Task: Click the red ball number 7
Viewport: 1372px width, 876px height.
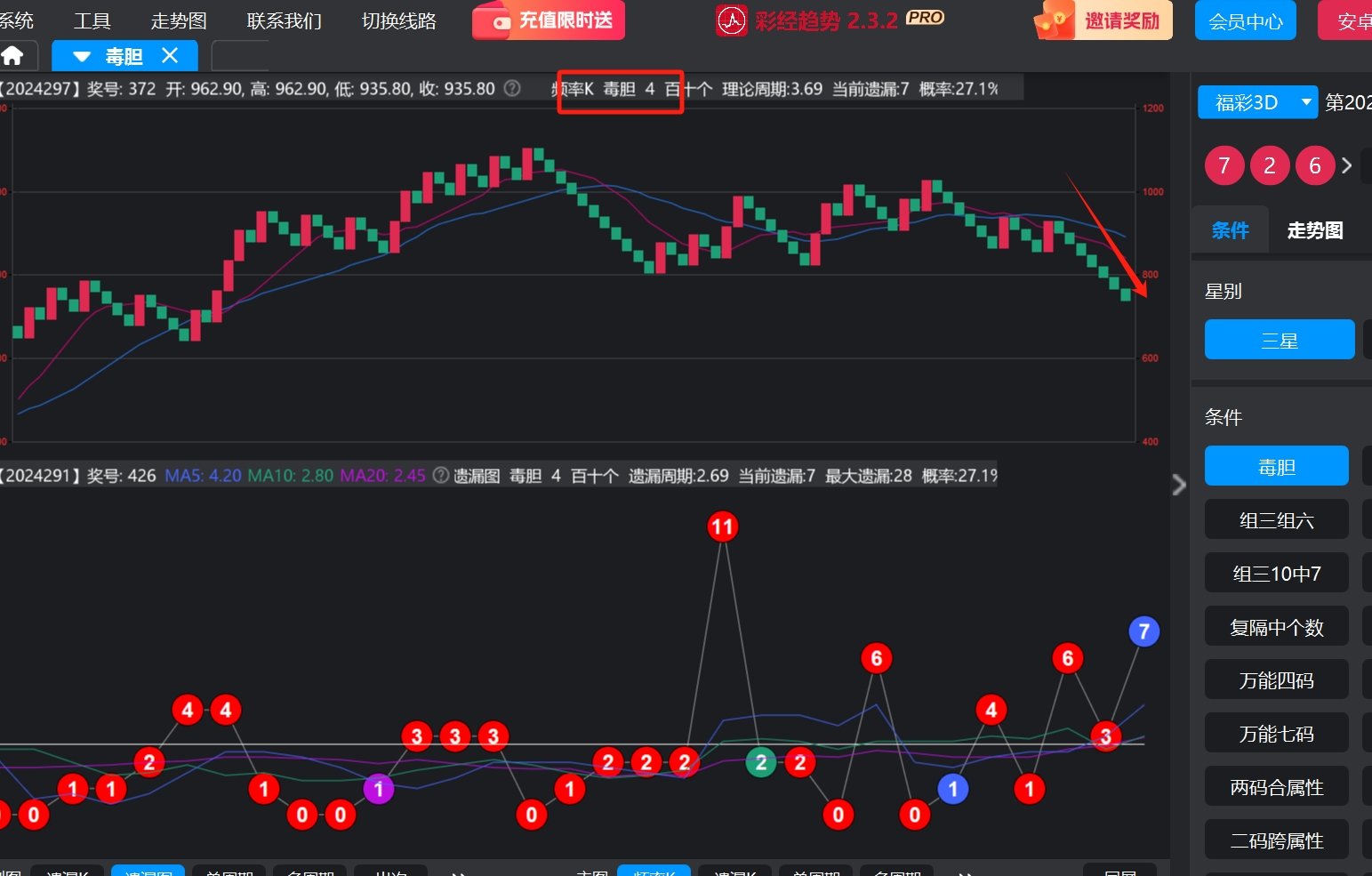Action: point(1224,166)
